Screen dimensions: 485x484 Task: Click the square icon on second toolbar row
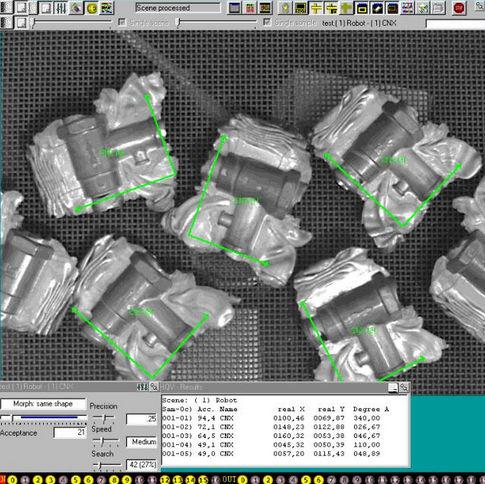pyautogui.click(x=21, y=23)
